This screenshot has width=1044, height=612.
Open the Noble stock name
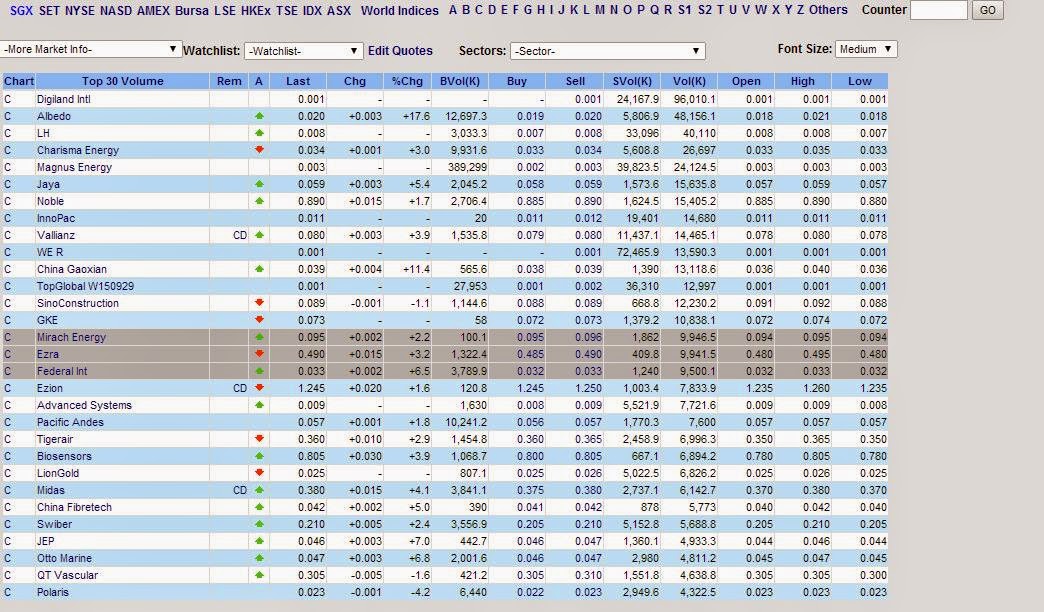pos(51,201)
